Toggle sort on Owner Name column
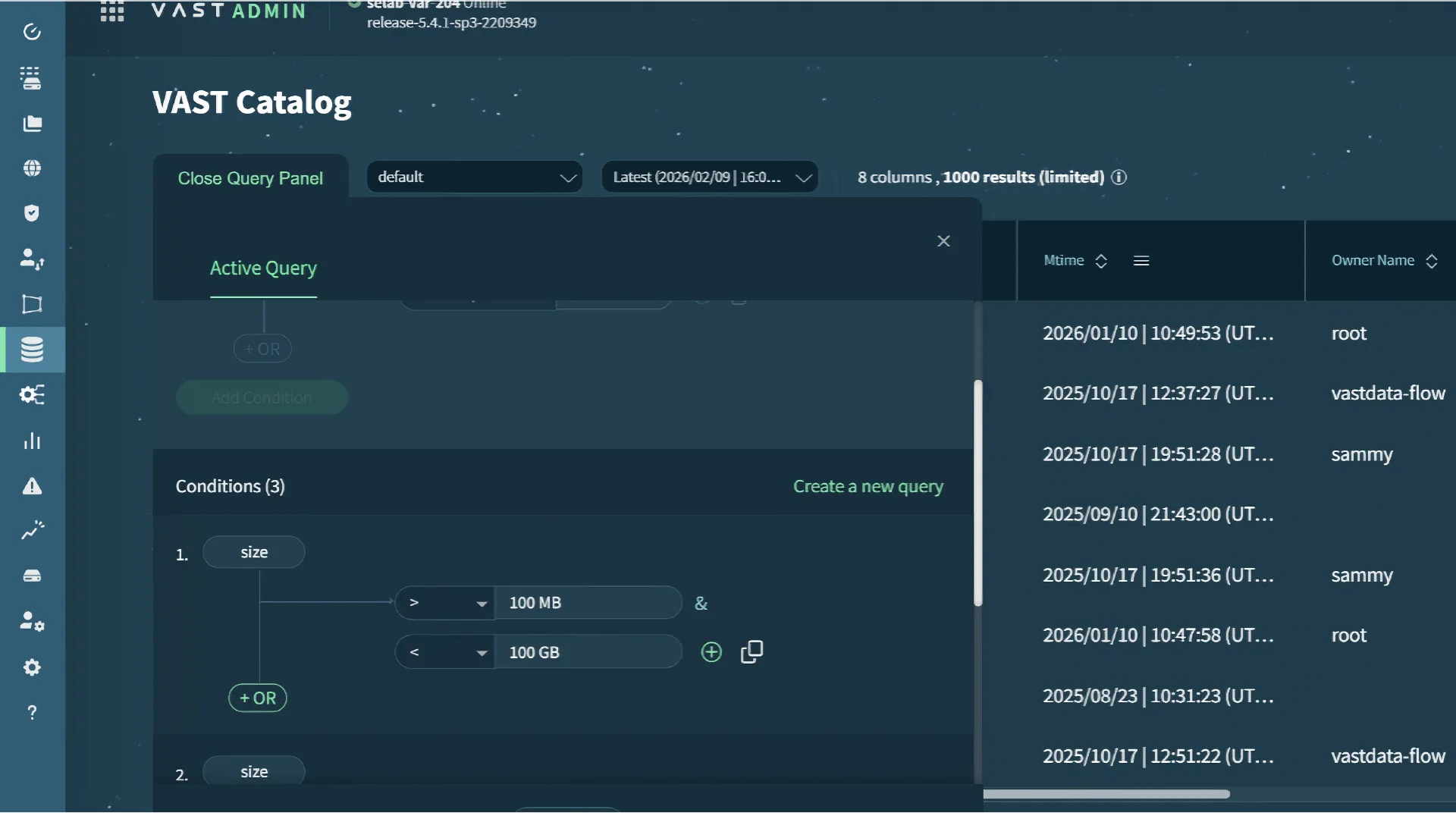1456x819 pixels. click(1432, 261)
